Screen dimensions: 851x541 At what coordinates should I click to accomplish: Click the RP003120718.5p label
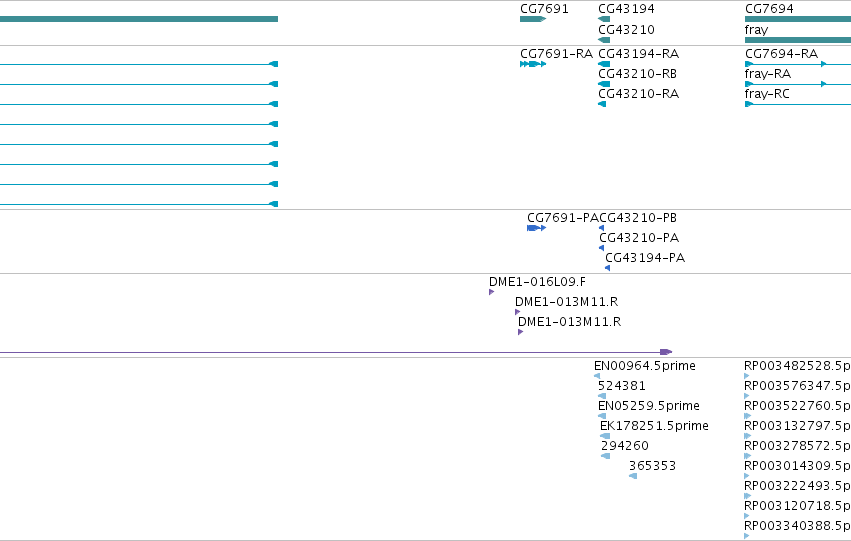(x=797, y=506)
